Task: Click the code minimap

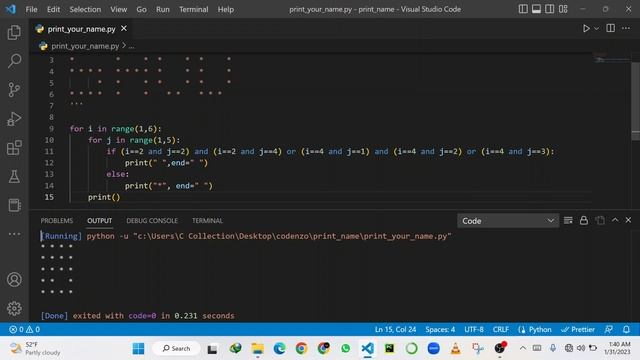Action: (611, 59)
